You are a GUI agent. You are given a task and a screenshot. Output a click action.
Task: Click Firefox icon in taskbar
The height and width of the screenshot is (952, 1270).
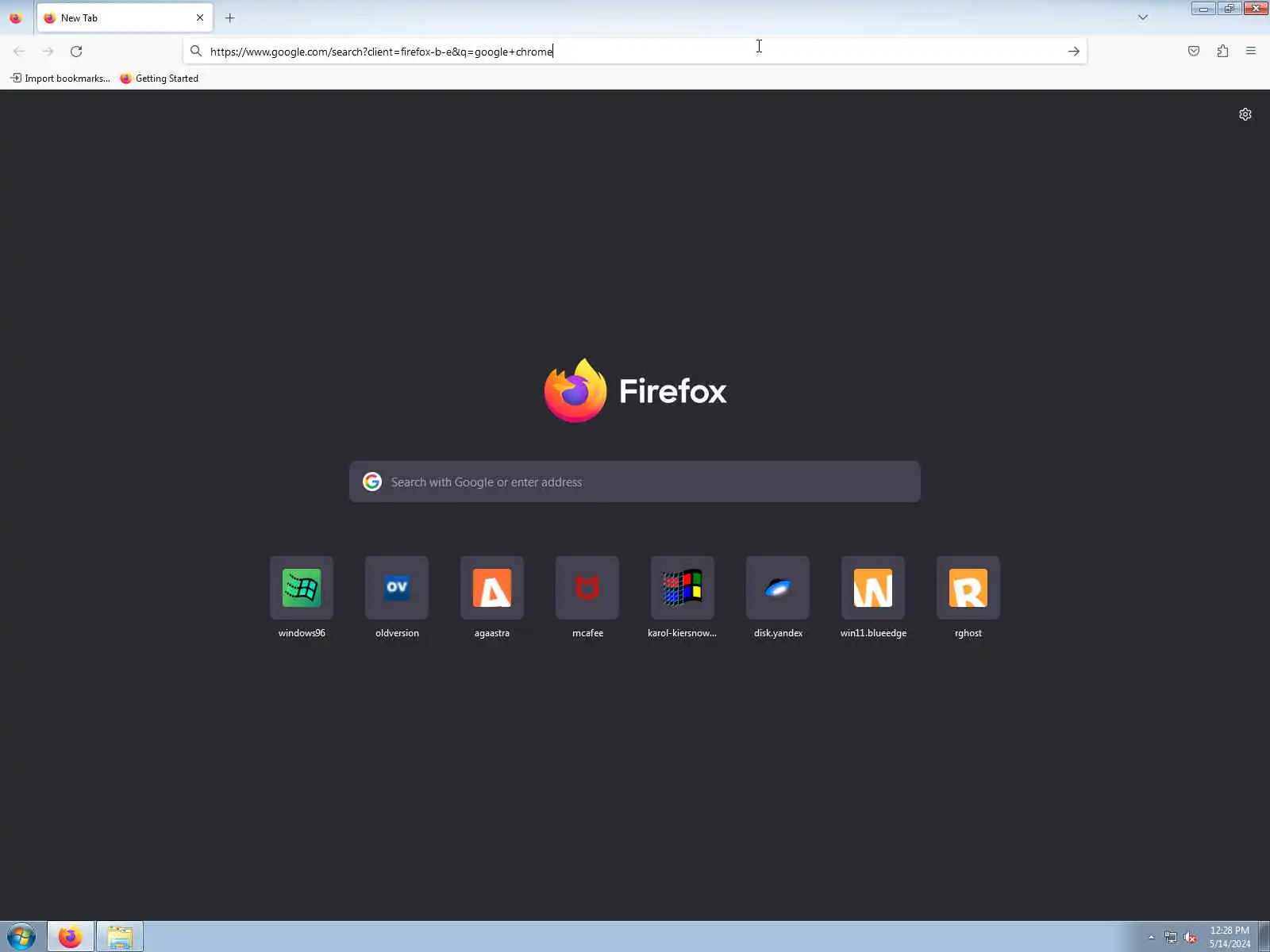(x=71, y=937)
